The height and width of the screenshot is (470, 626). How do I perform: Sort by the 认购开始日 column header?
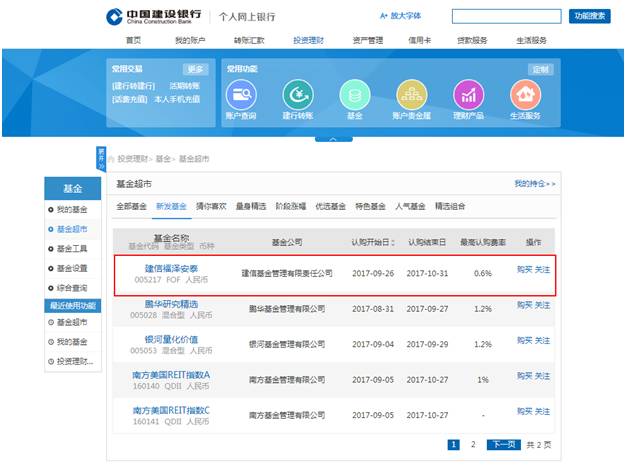click(373, 242)
